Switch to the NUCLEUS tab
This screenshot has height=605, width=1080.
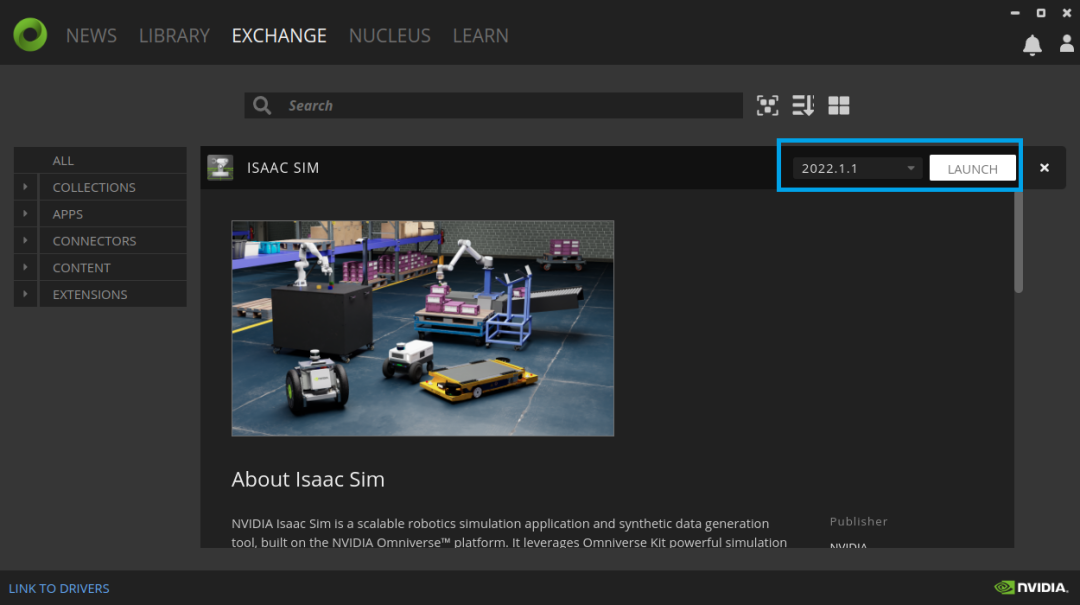pos(389,35)
